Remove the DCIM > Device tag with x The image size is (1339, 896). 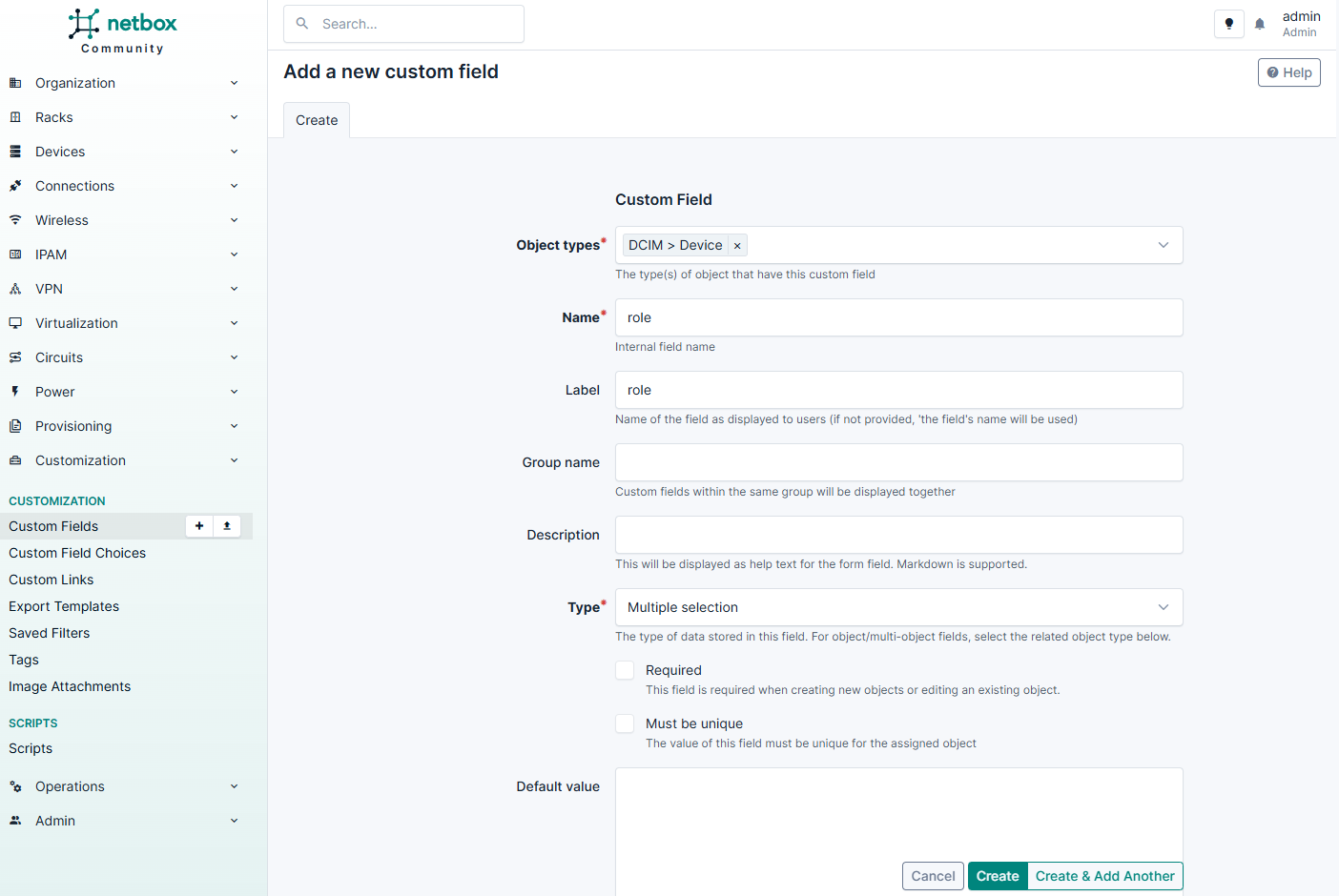(737, 246)
